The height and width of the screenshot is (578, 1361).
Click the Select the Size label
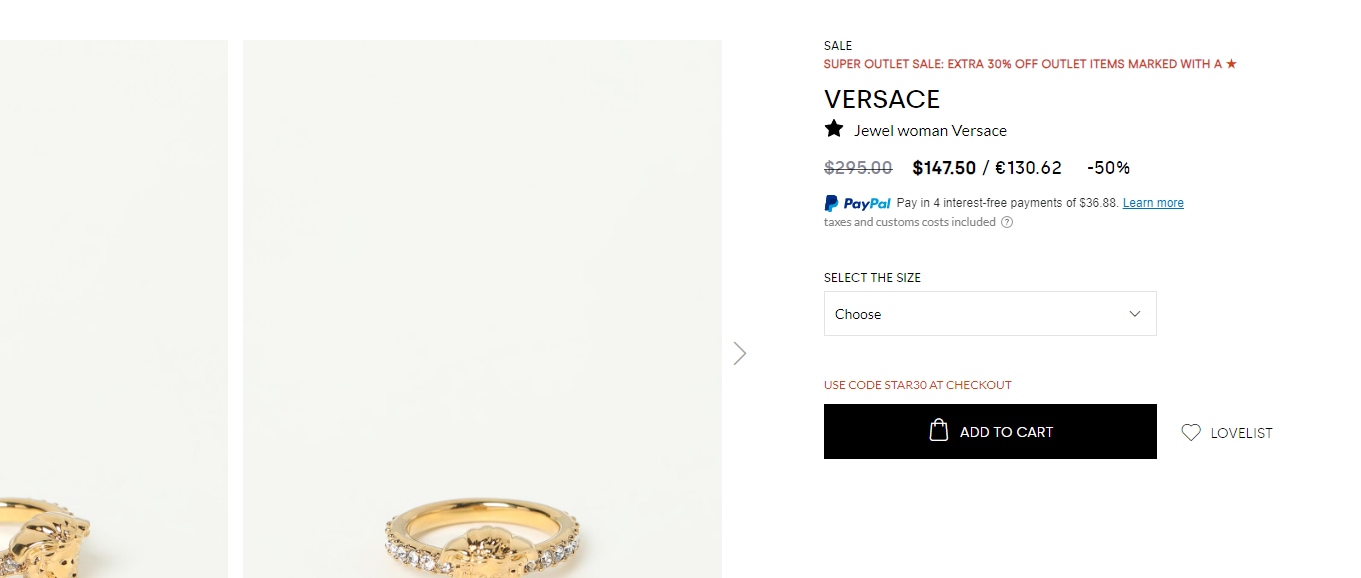click(x=872, y=278)
